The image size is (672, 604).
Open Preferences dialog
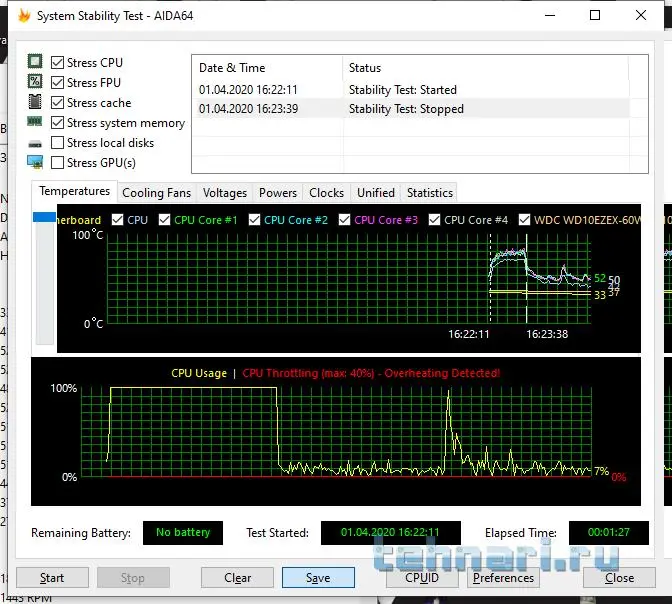pyautogui.click(x=503, y=577)
